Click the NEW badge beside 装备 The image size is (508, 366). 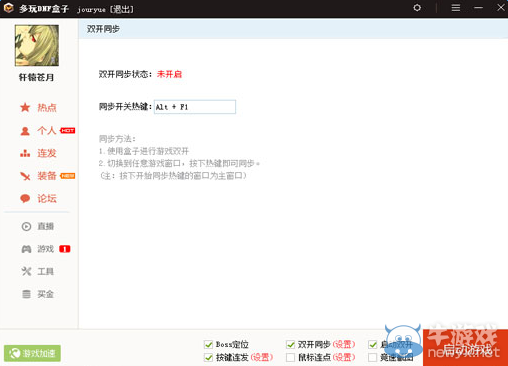click(x=68, y=176)
